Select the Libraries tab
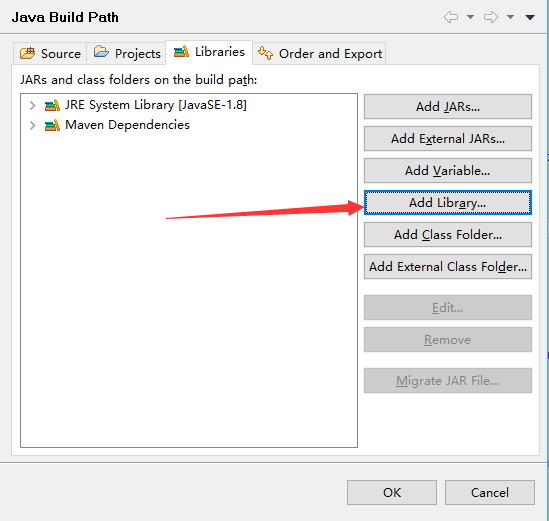The width and height of the screenshot is (549, 521). [209, 52]
